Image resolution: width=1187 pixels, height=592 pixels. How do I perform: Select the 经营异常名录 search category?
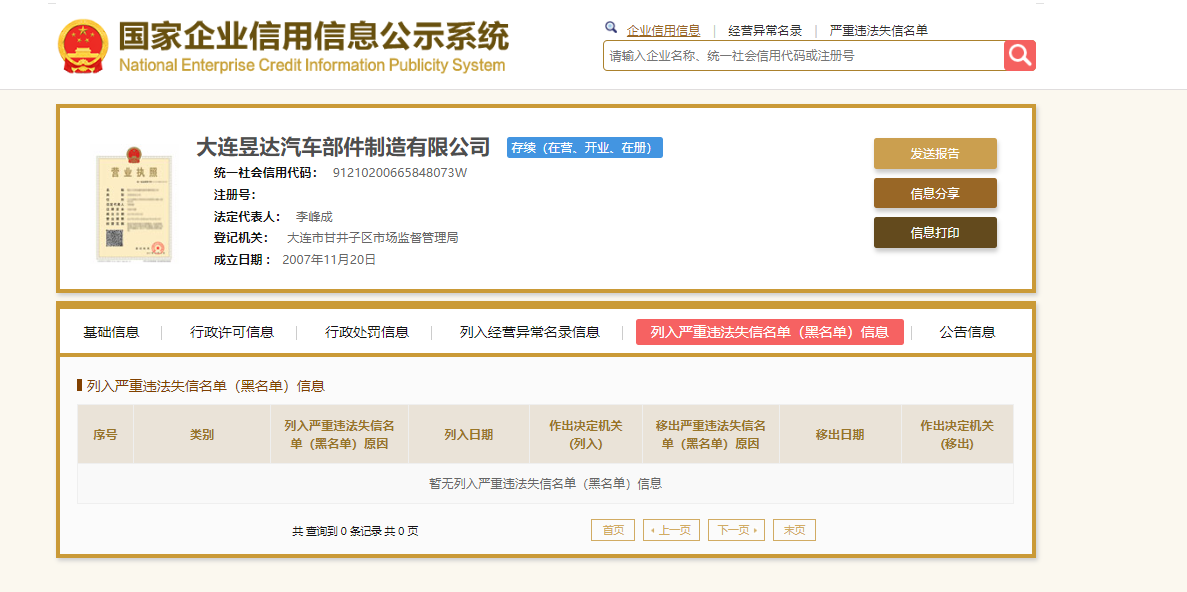point(765,31)
